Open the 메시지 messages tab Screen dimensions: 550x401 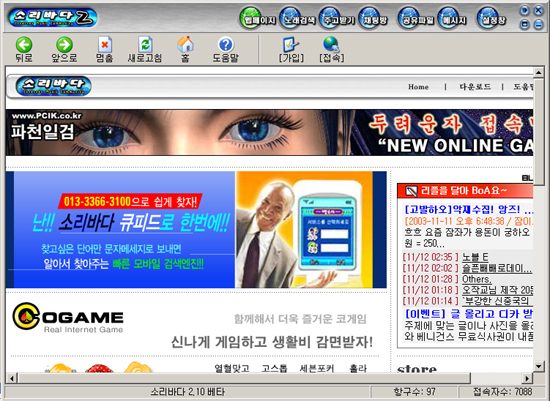[x=452, y=18]
